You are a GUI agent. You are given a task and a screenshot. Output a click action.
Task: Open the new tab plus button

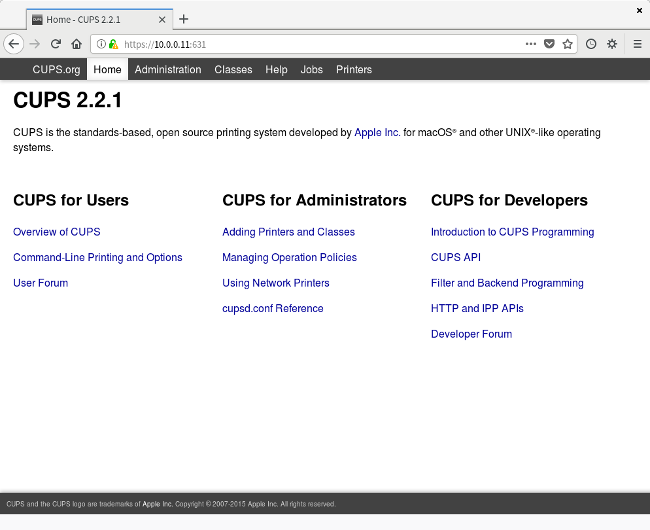click(x=184, y=19)
